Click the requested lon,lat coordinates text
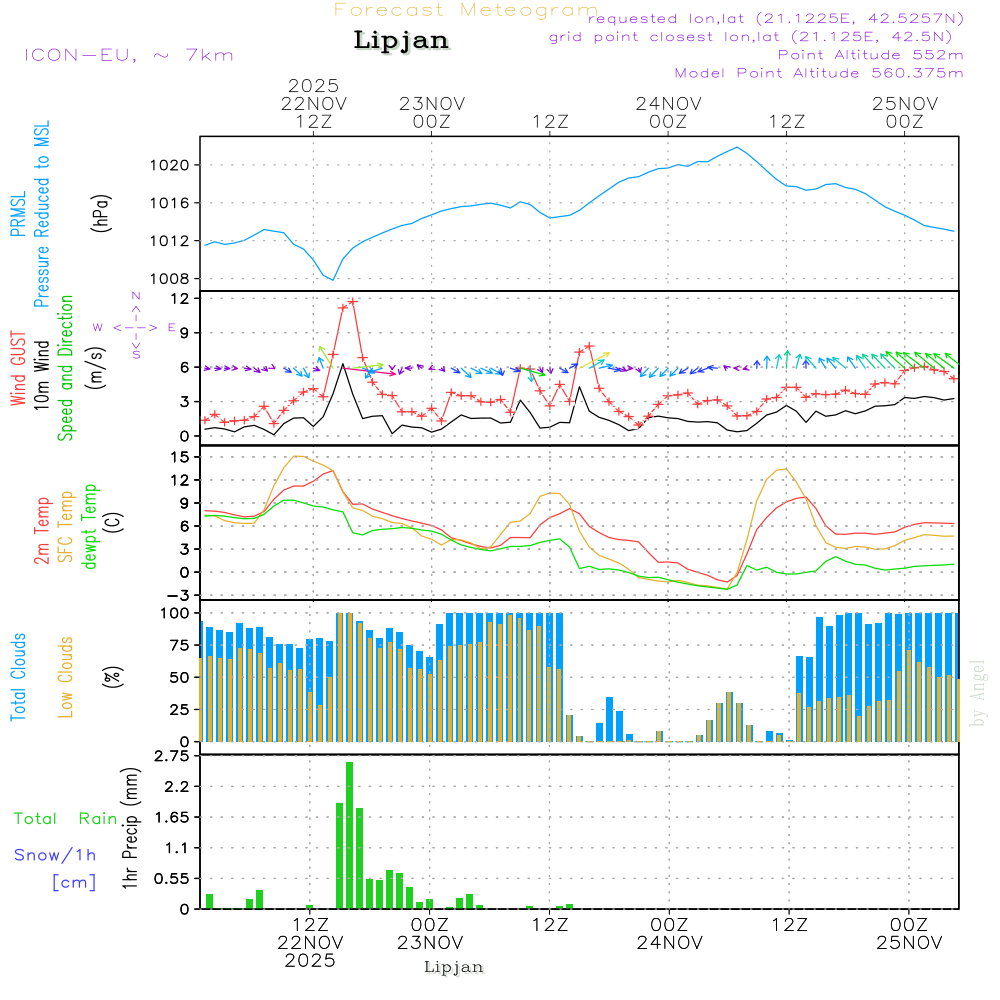The height and width of the screenshot is (1000, 1000). [x=775, y=18]
